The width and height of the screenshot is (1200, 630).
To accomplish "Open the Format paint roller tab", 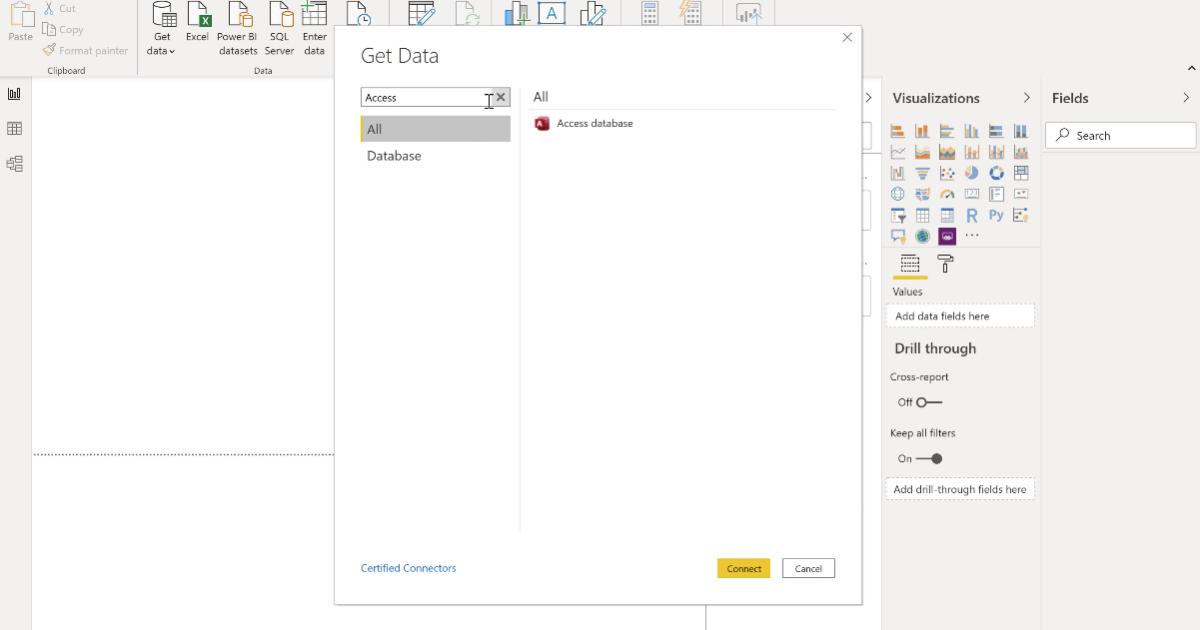I will click(945, 264).
